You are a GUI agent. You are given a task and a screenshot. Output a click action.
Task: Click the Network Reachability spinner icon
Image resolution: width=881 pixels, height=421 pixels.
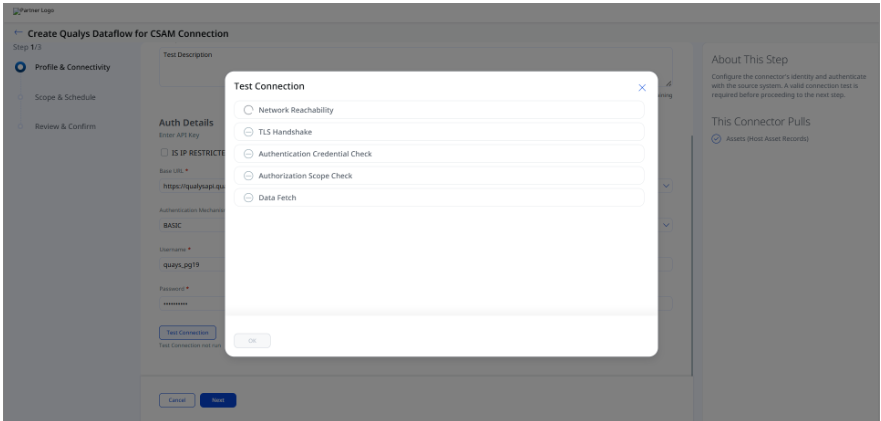[248, 110]
